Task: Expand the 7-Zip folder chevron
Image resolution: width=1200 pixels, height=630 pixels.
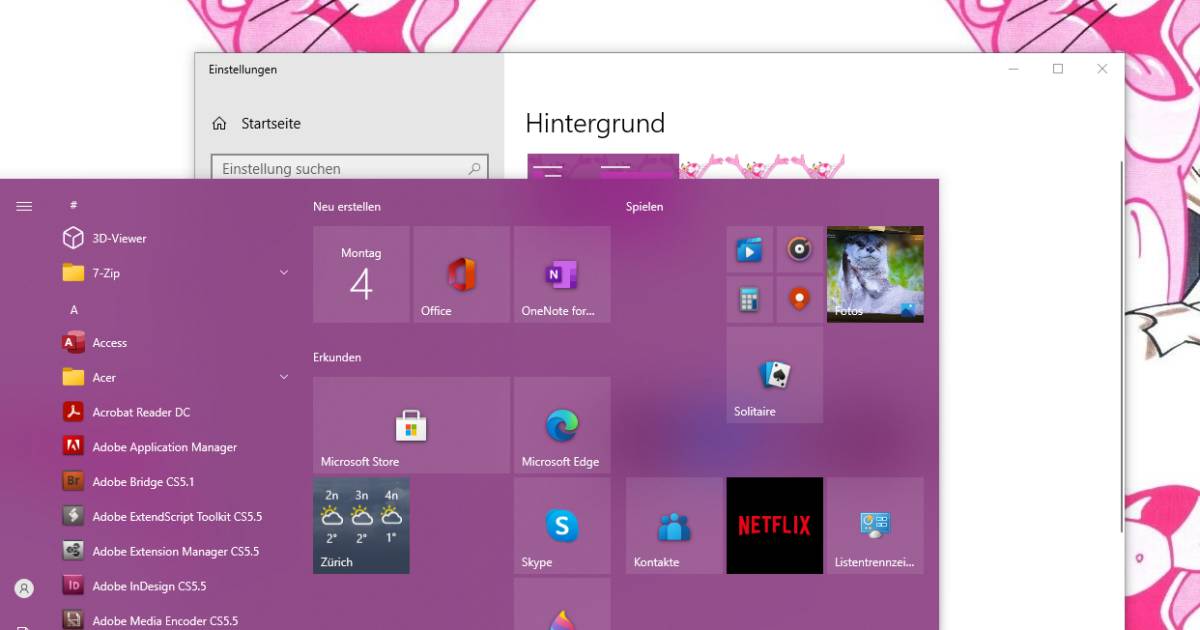Action: (284, 273)
